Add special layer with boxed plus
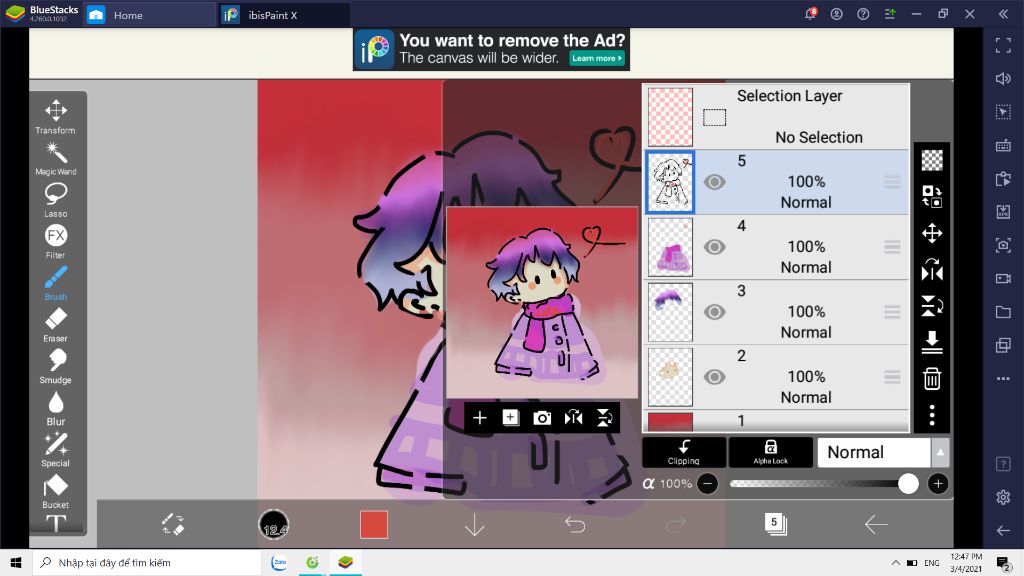Viewport: 1024px width, 576px height. point(511,418)
